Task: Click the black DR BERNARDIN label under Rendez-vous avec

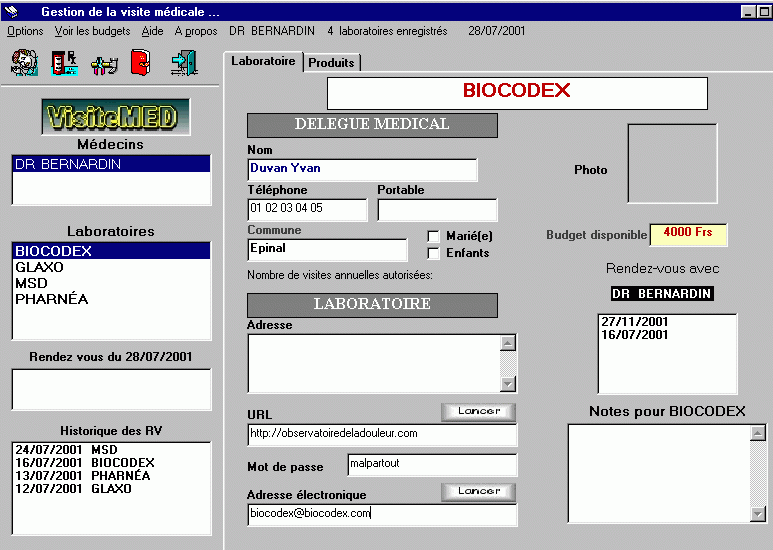Action: click(x=662, y=294)
